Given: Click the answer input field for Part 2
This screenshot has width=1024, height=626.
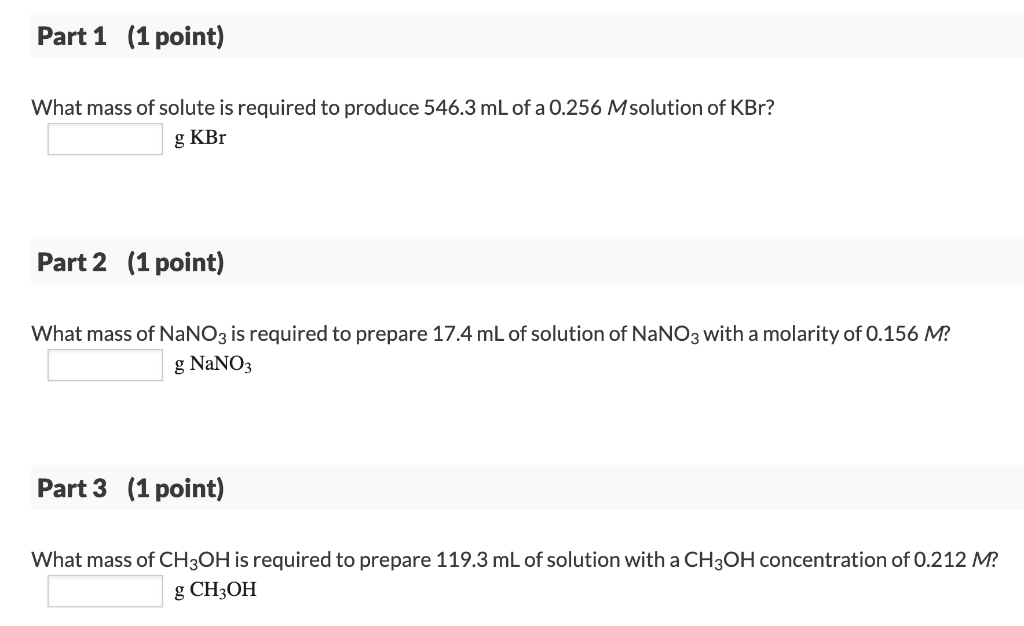Looking at the screenshot, I should [104, 366].
